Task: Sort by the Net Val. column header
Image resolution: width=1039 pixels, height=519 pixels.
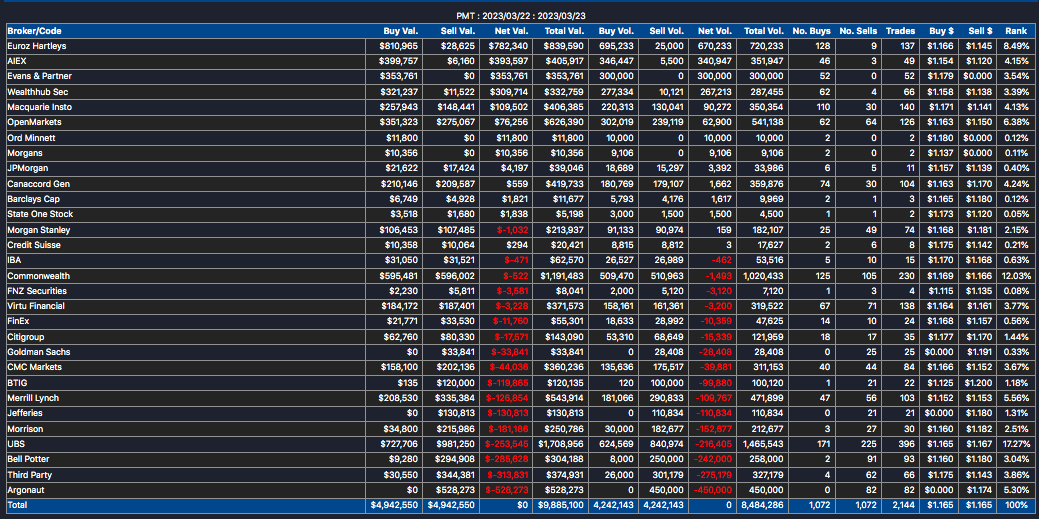Action: [x=512, y=31]
